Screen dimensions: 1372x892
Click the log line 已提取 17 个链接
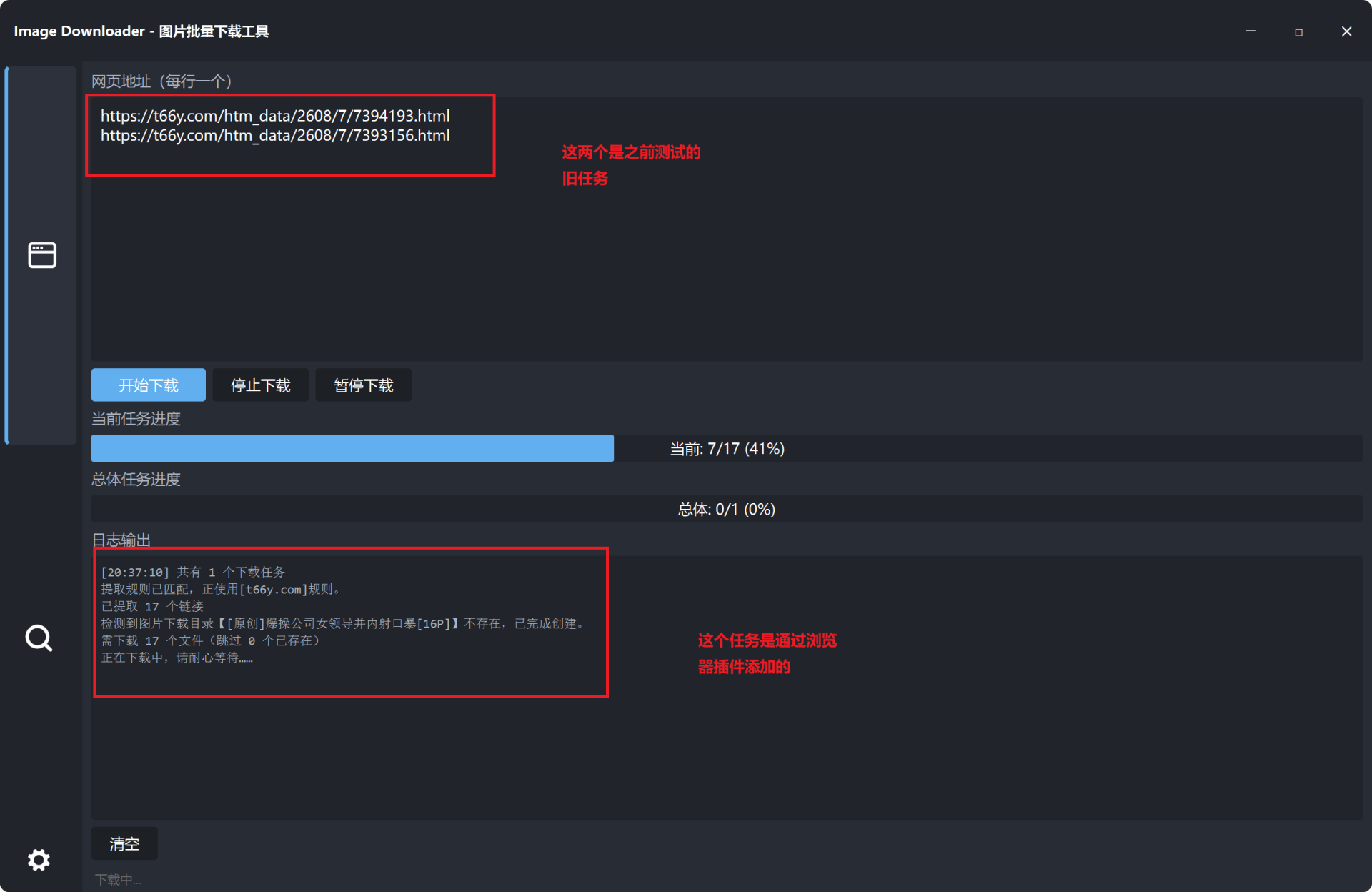pyautogui.click(x=152, y=606)
